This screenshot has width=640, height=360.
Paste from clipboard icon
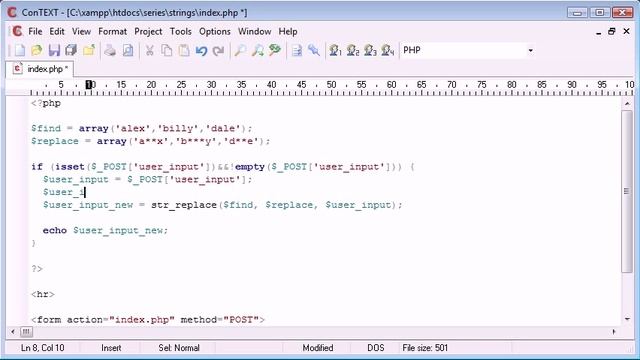pyautogui.click(x=184, y=51)
